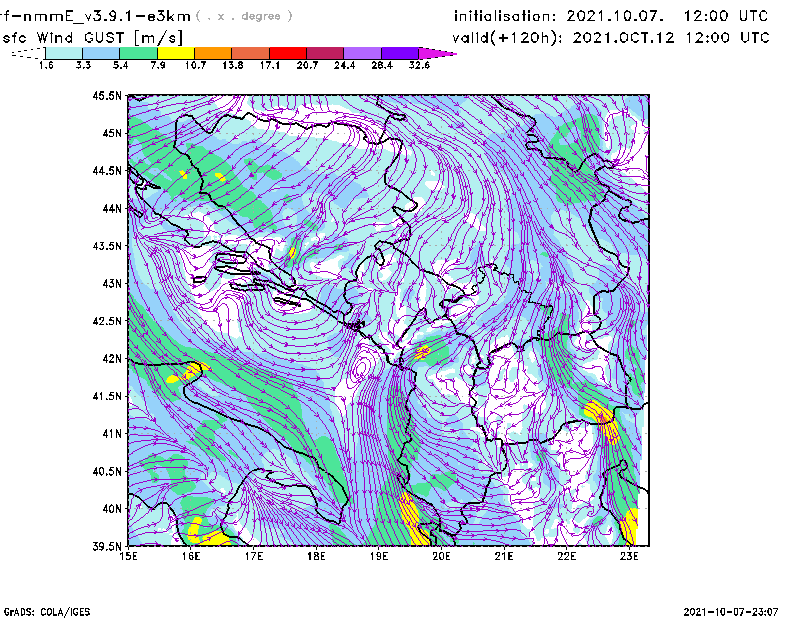This screenshot has height=618, width=800.
Task: Click the 45.5N latitude label
Action: coord(107,95)
